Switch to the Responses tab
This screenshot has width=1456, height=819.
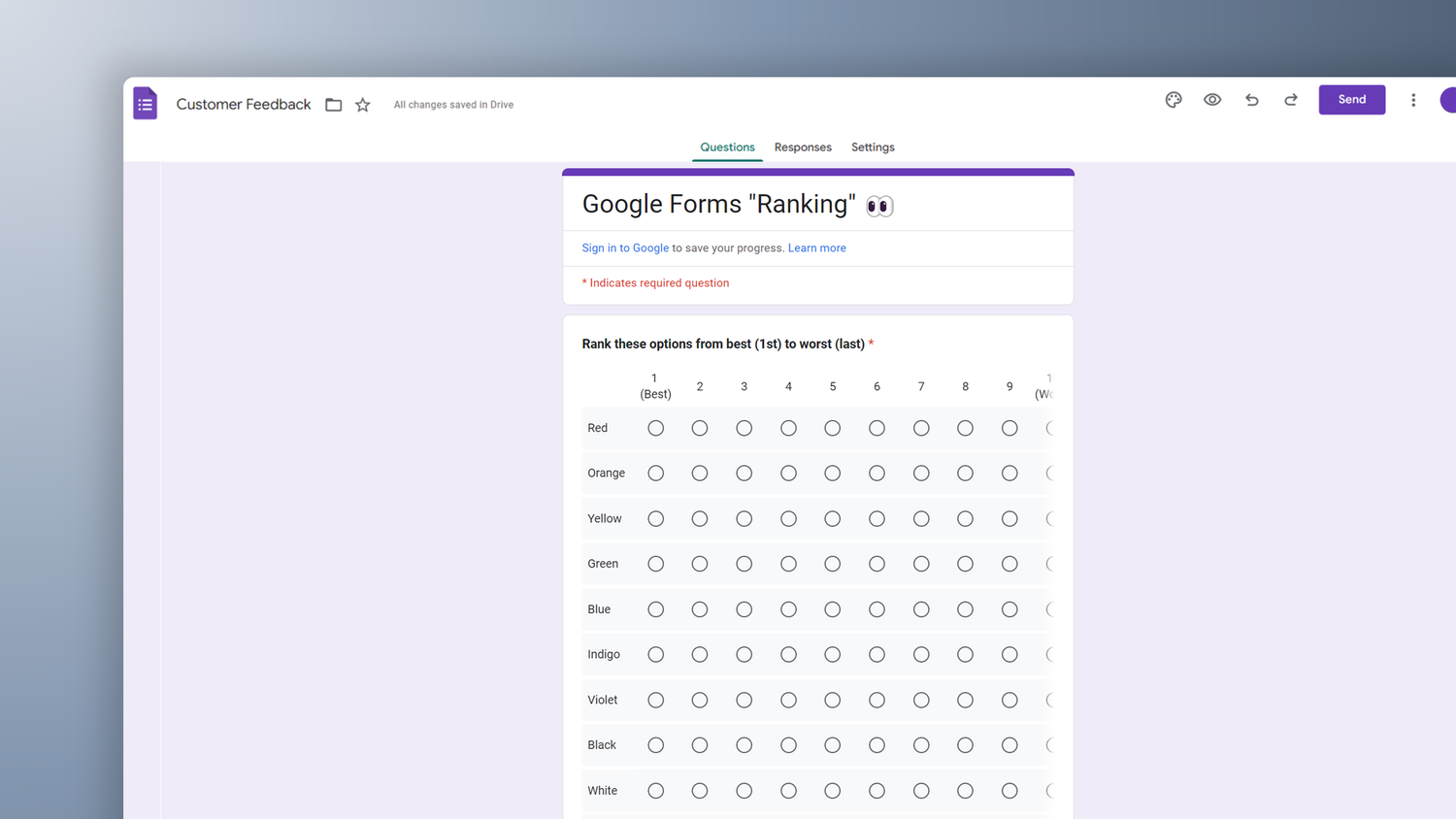point(803,147)
